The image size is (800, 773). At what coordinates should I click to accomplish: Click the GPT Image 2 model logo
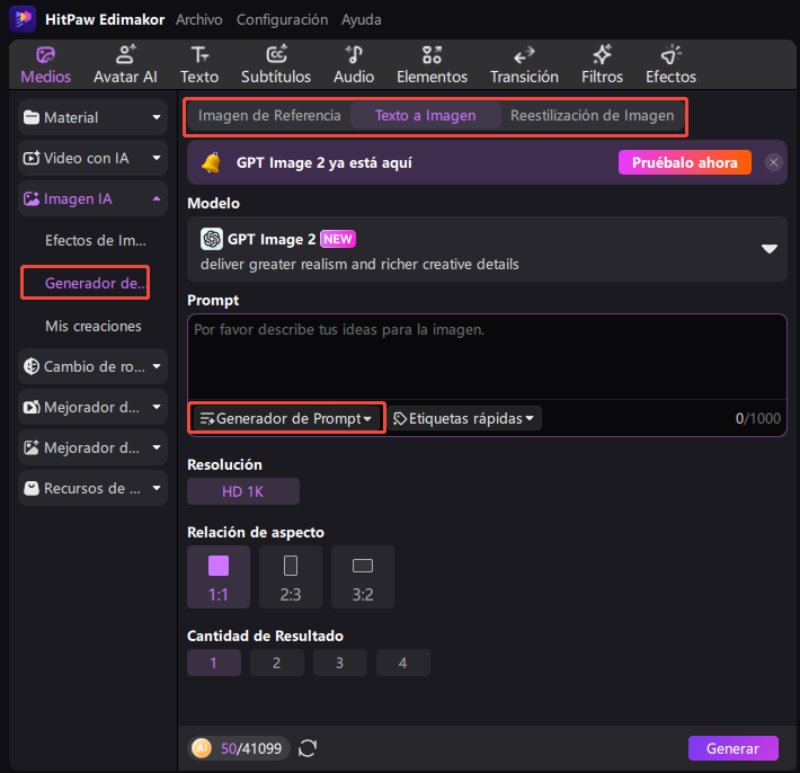211,239
